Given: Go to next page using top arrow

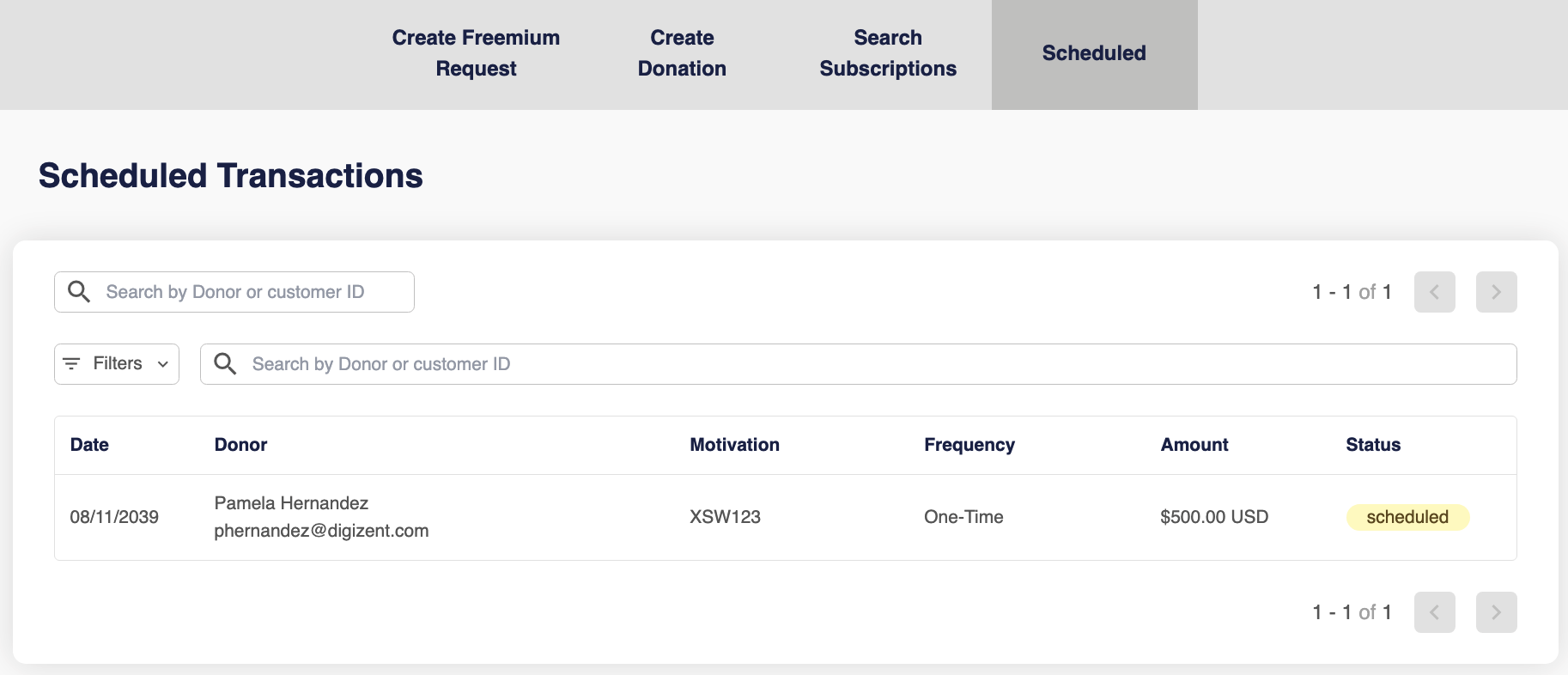Looking at the screenshot, I should click(1496, 292).
